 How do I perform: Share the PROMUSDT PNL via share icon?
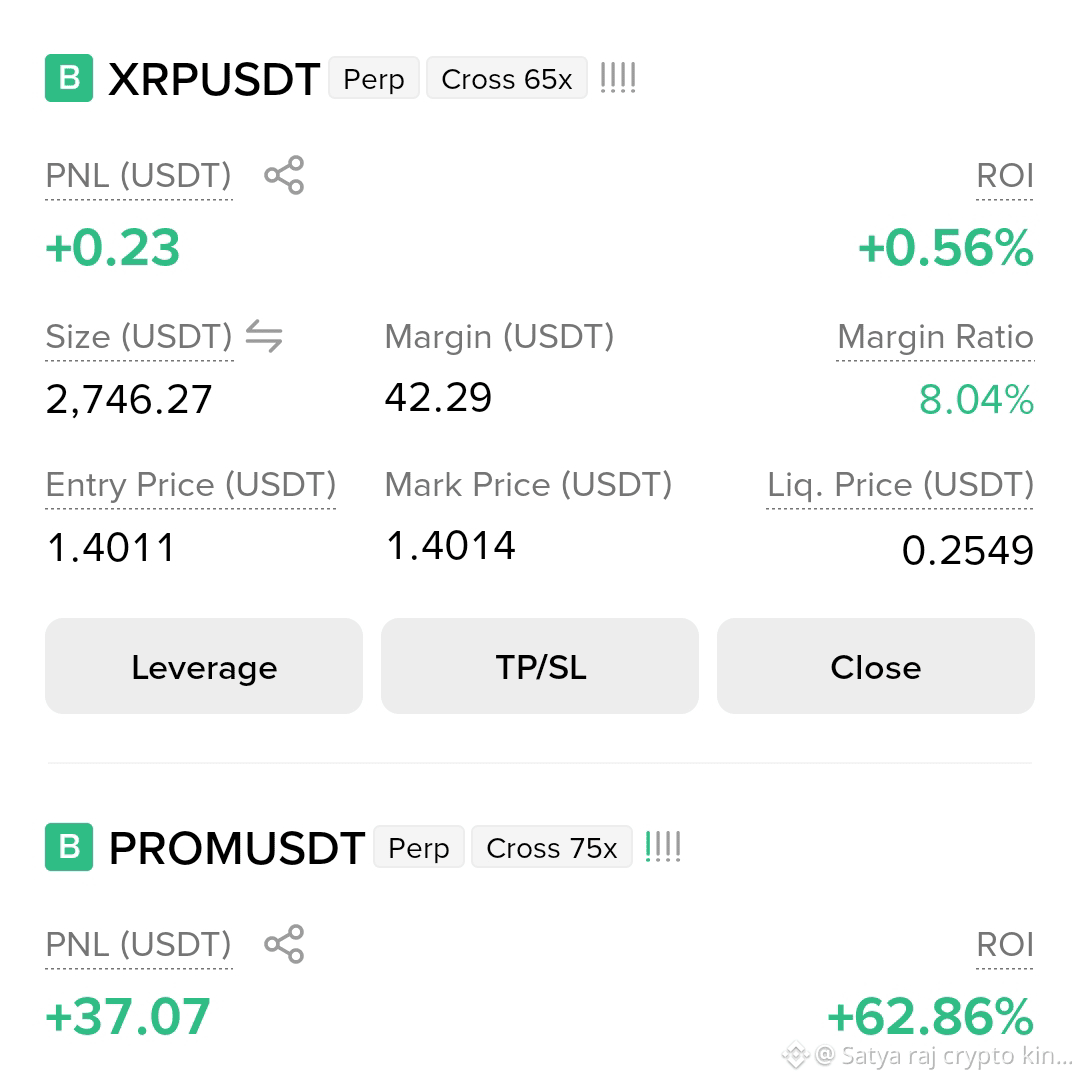[284, 944]
